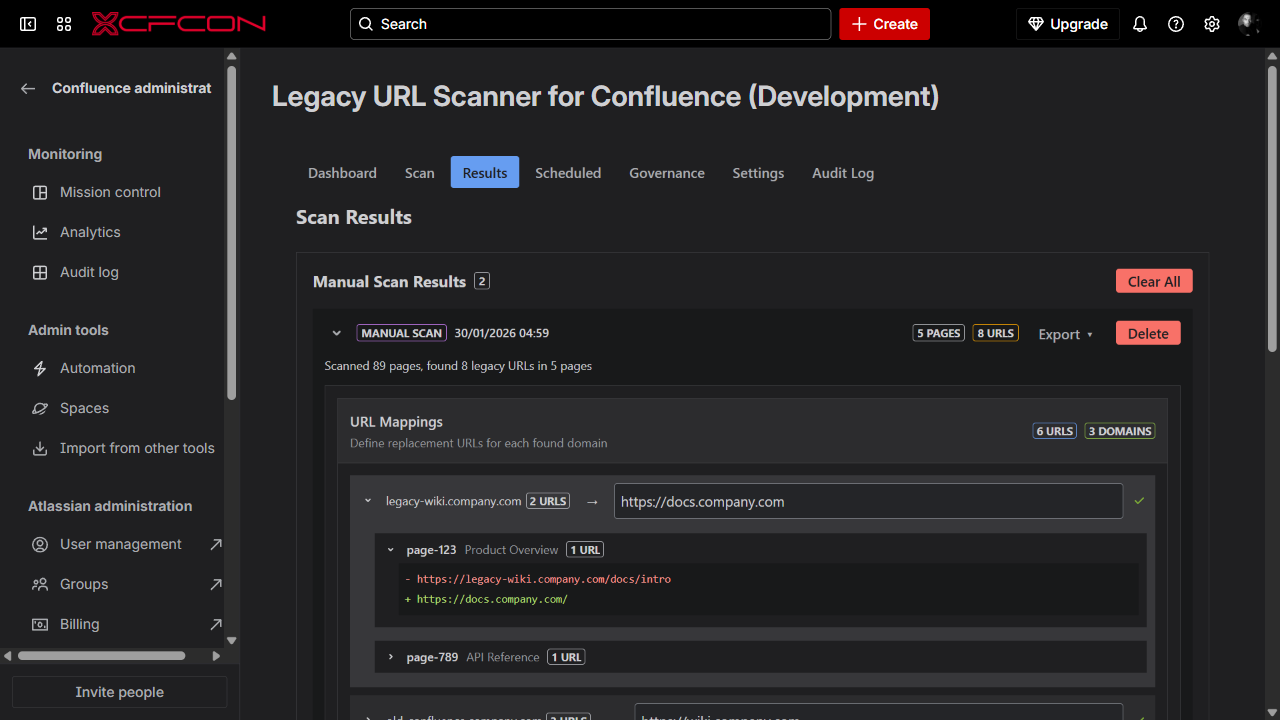Click the main page vertical scrollbar

click(1272, 208)
